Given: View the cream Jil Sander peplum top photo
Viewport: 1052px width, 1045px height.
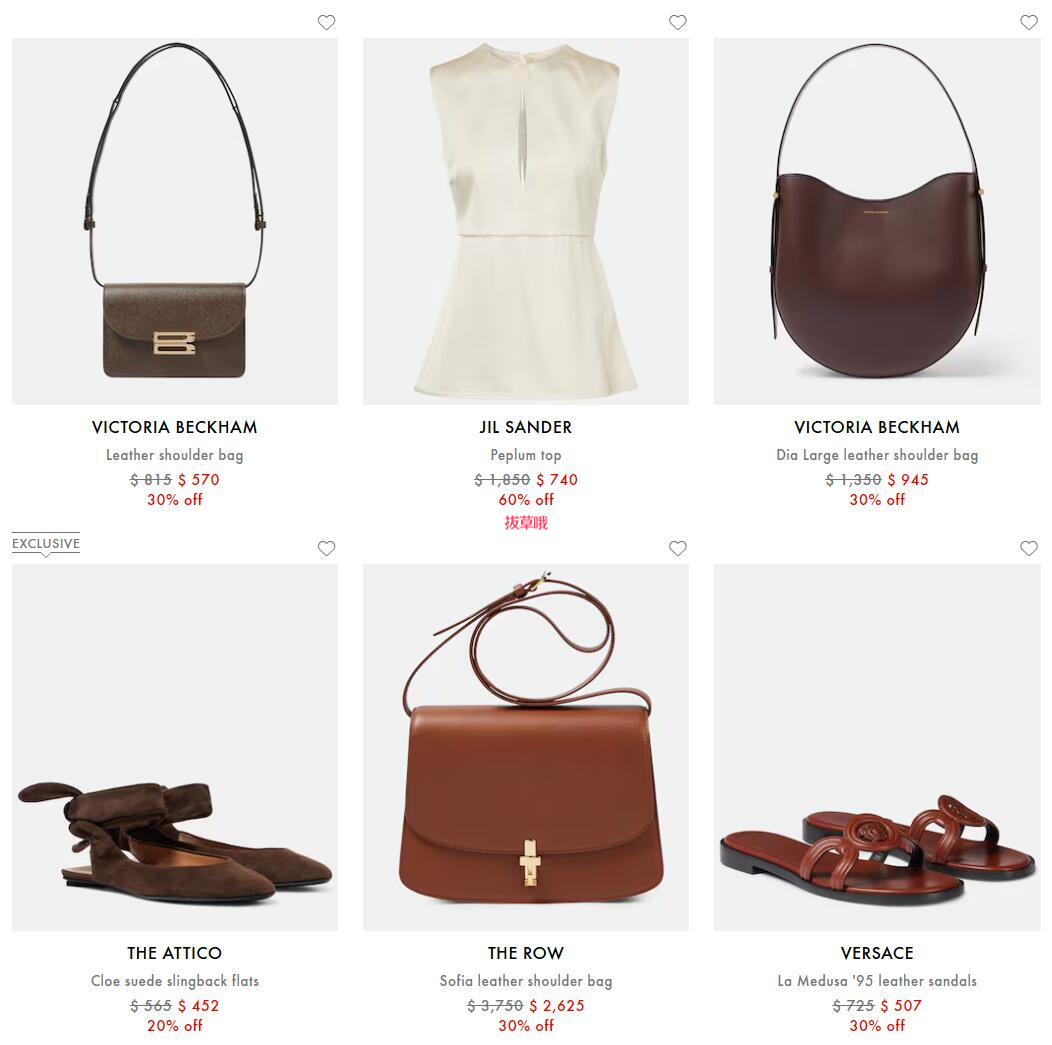Looking at the screenshot, I should point(525,221).
